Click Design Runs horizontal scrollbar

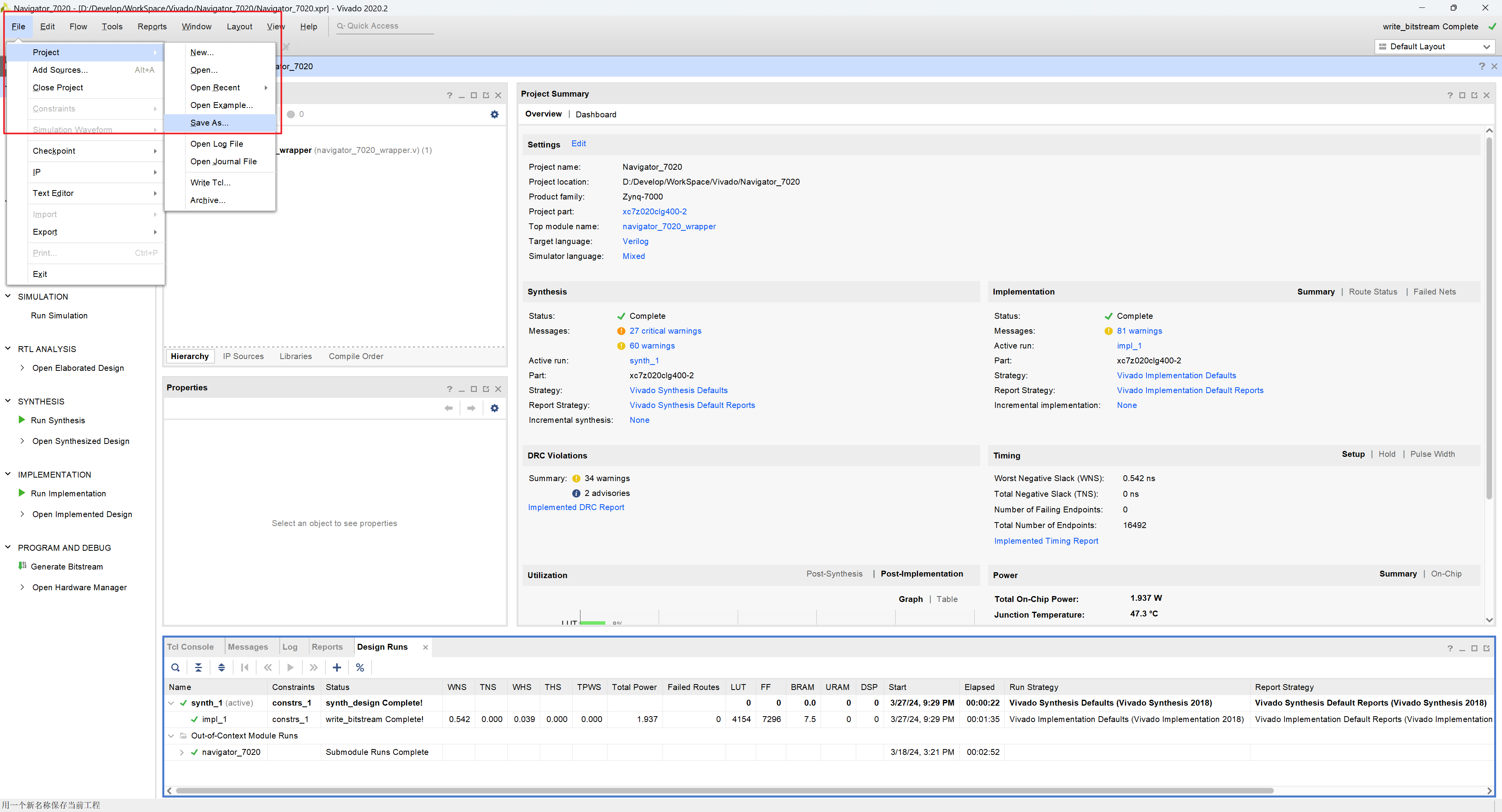coord(724,791)
